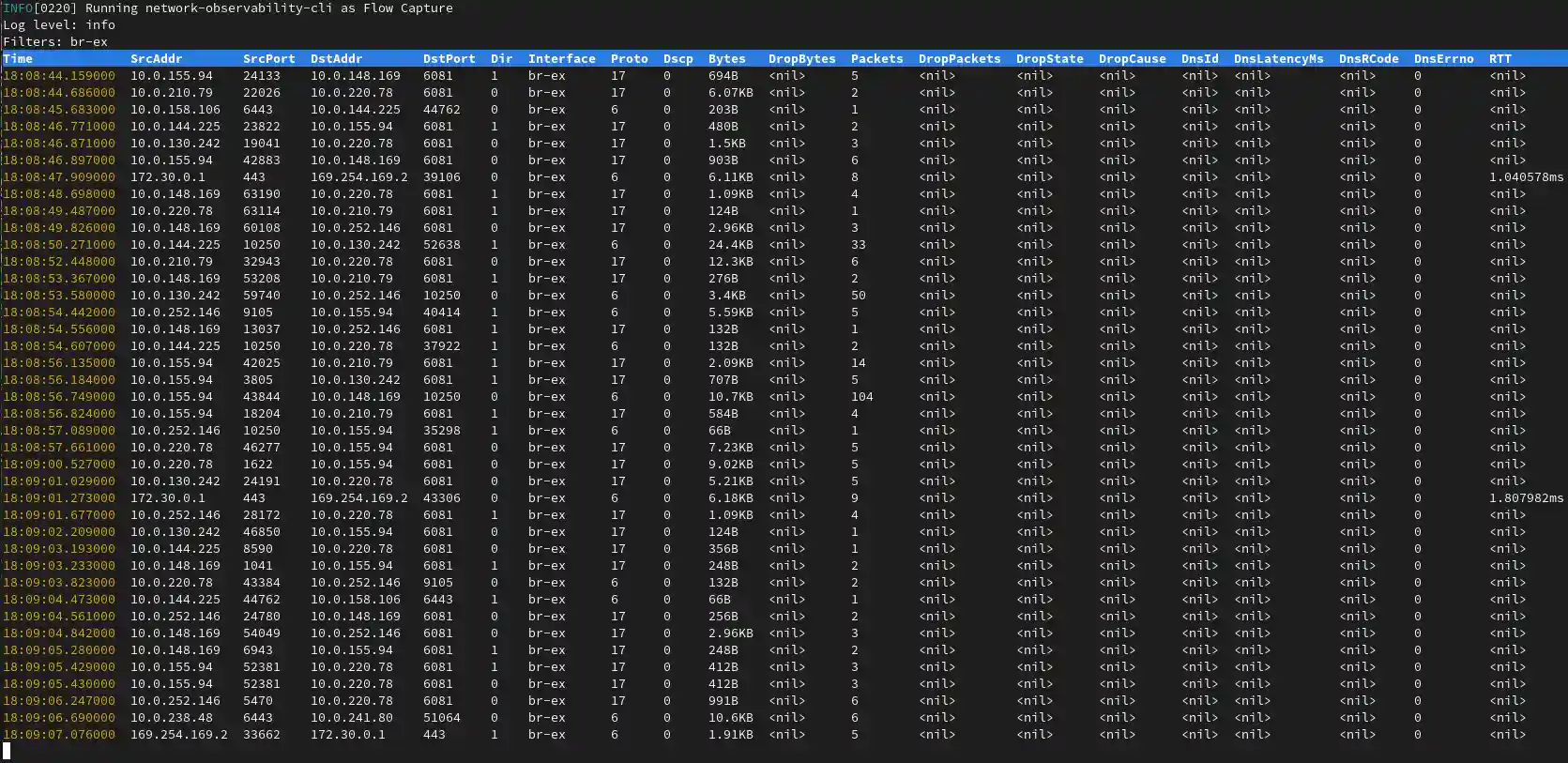Image resolution: width=1568 pixels, height=763 pixels.
Task: Select the SrcAddr column header
Action: (x=156, y=58)
